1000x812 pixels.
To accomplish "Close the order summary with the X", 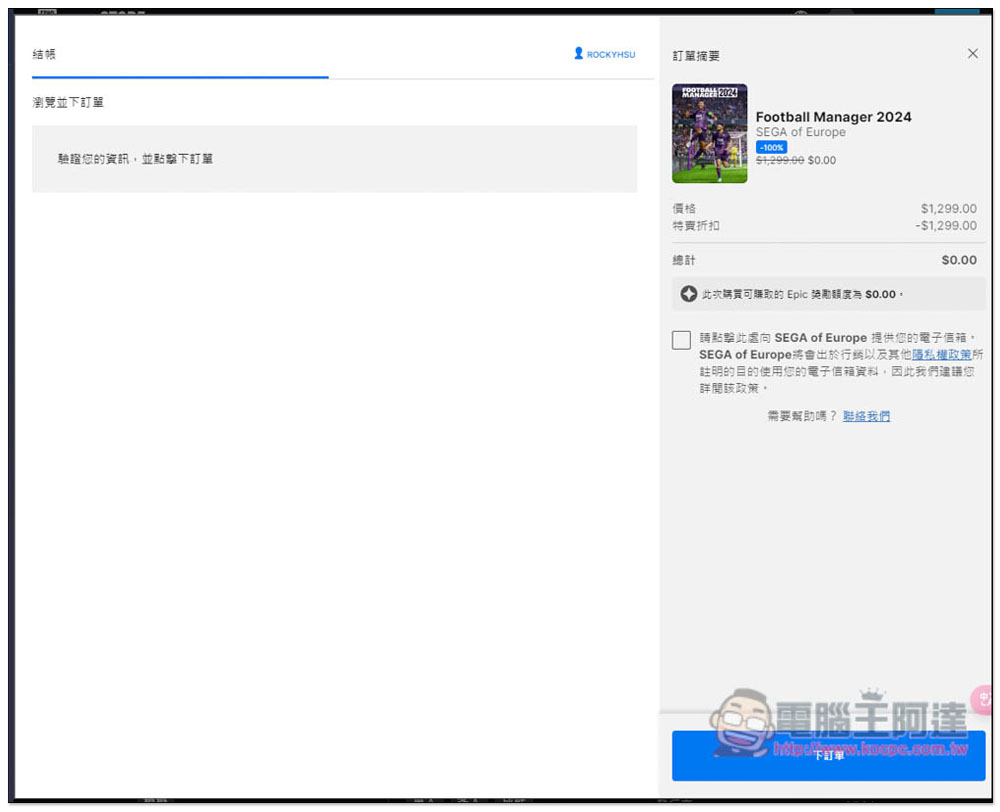I will pyautogui.click(x=972, y=54).
